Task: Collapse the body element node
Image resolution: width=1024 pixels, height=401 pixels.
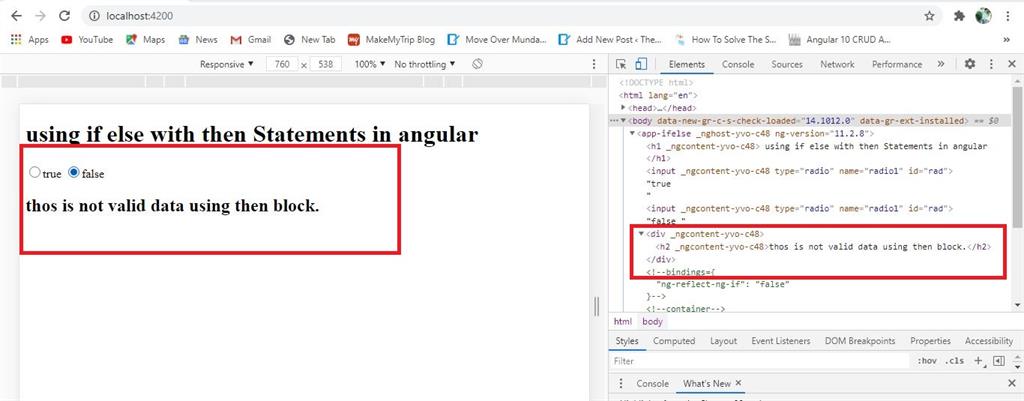Action: (x=624, y=121)
